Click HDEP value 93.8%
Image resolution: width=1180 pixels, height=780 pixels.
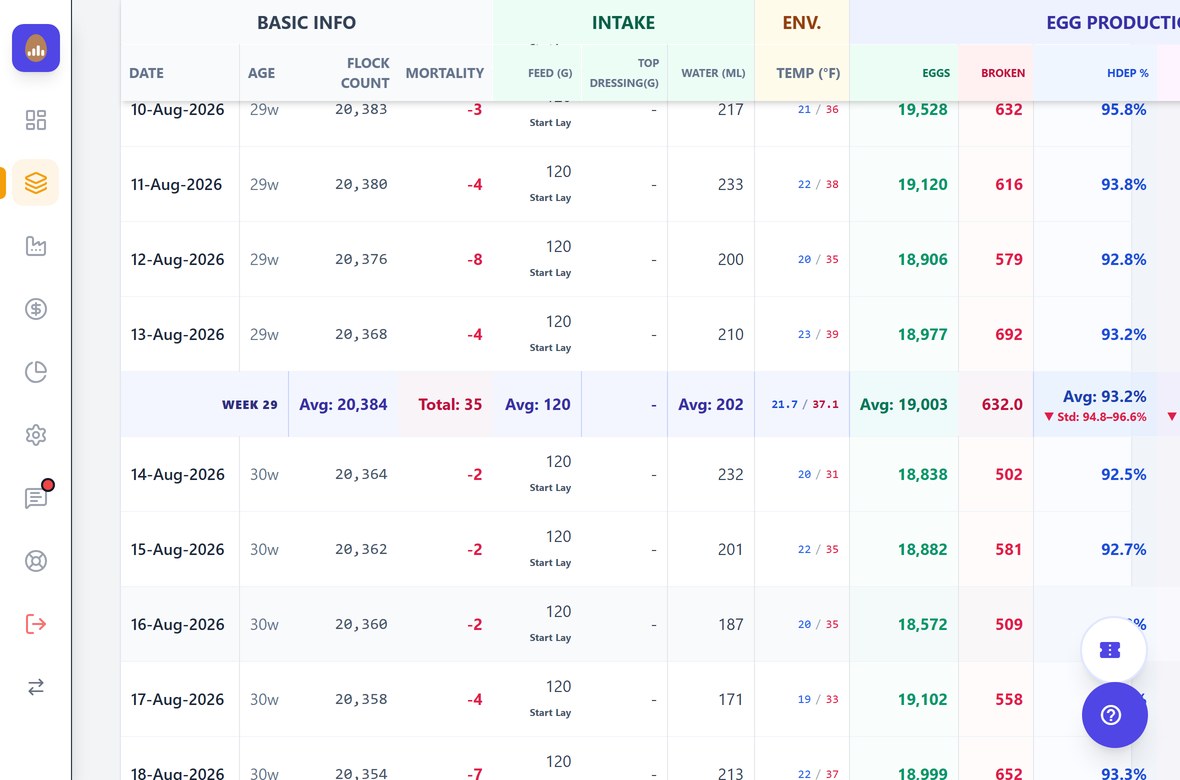pos(1124,184)
